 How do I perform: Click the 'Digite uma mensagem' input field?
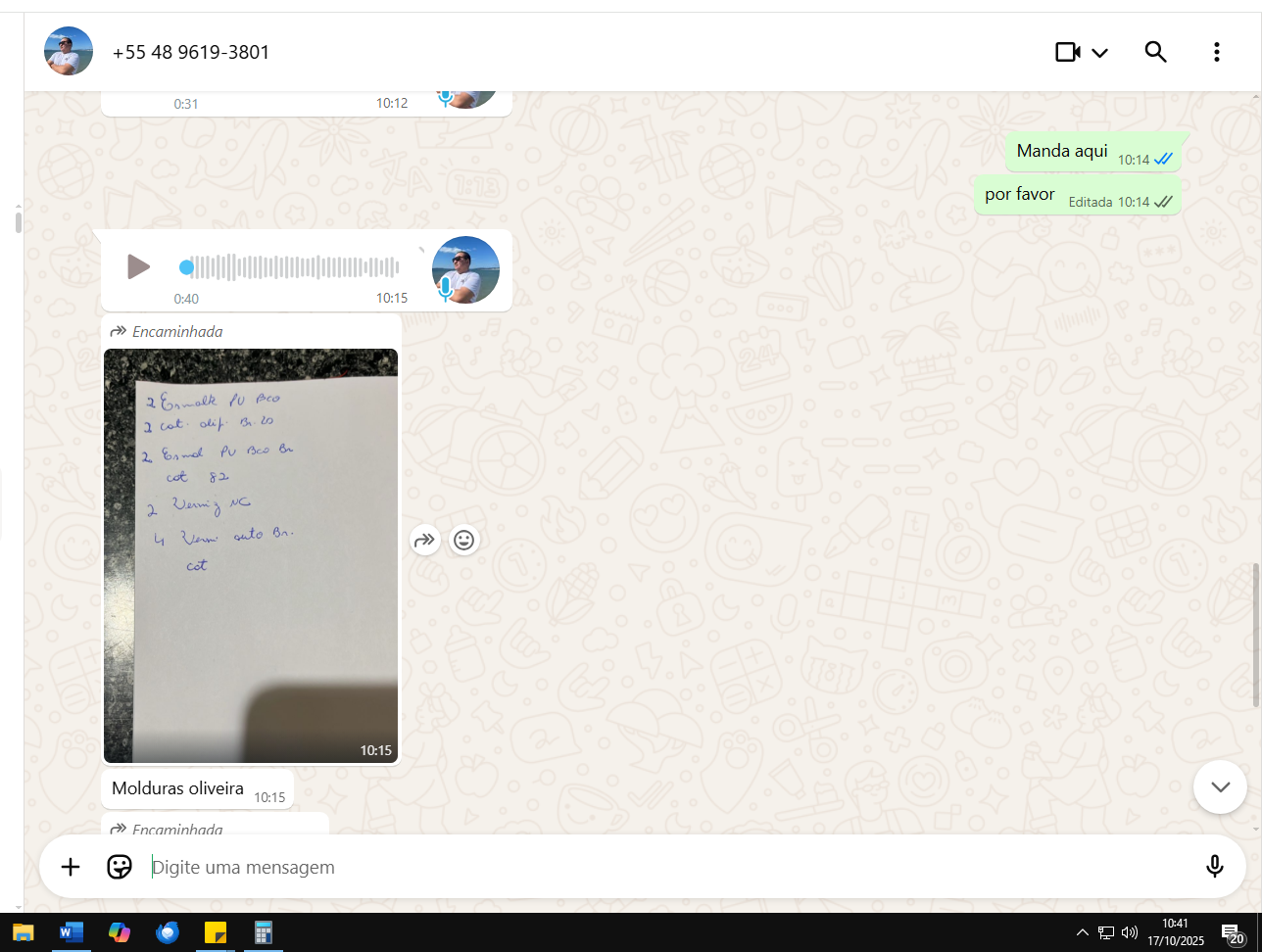[666, 867]
